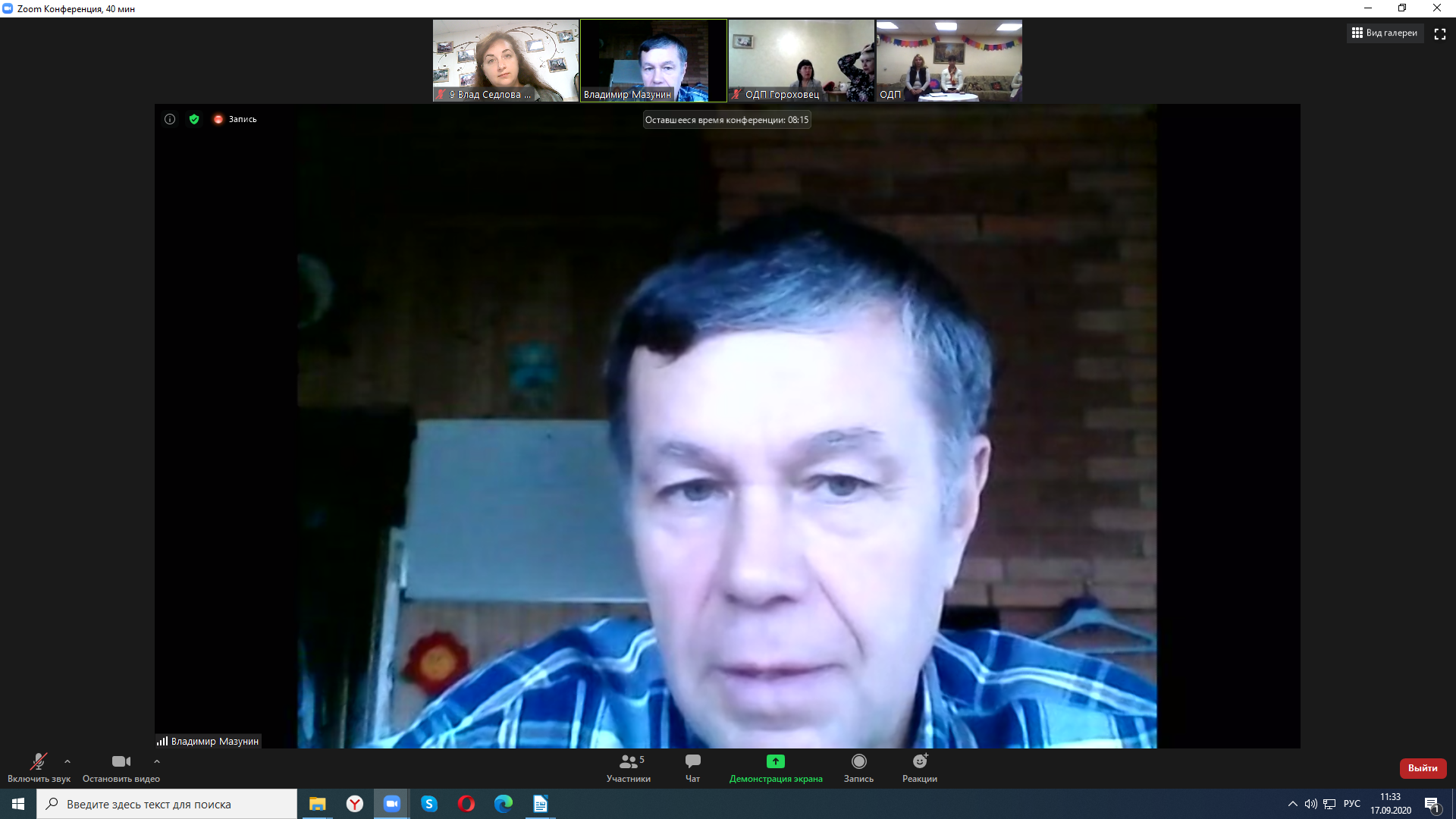Screen dimensions: 1456x819
Task: Click the Windows taskbar search field
Action: pos(167,804)
